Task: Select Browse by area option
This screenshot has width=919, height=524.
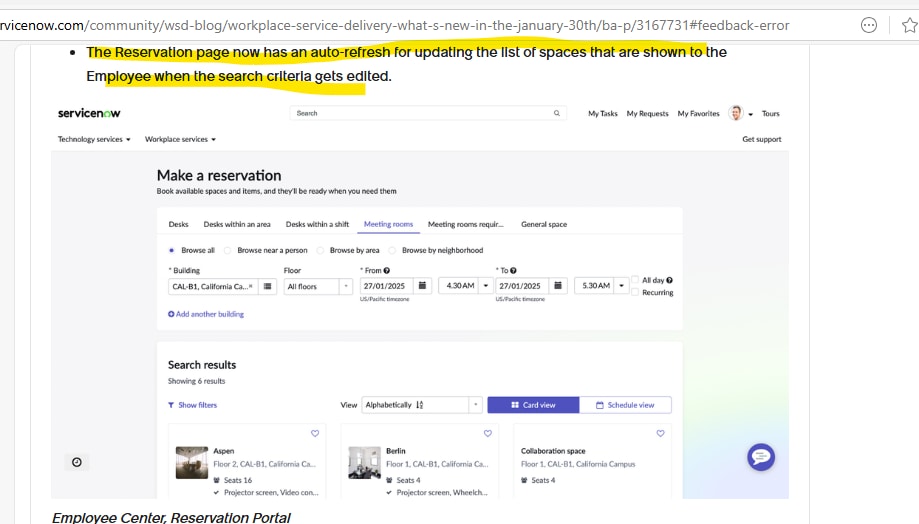Action: click(x=320, y=250)
